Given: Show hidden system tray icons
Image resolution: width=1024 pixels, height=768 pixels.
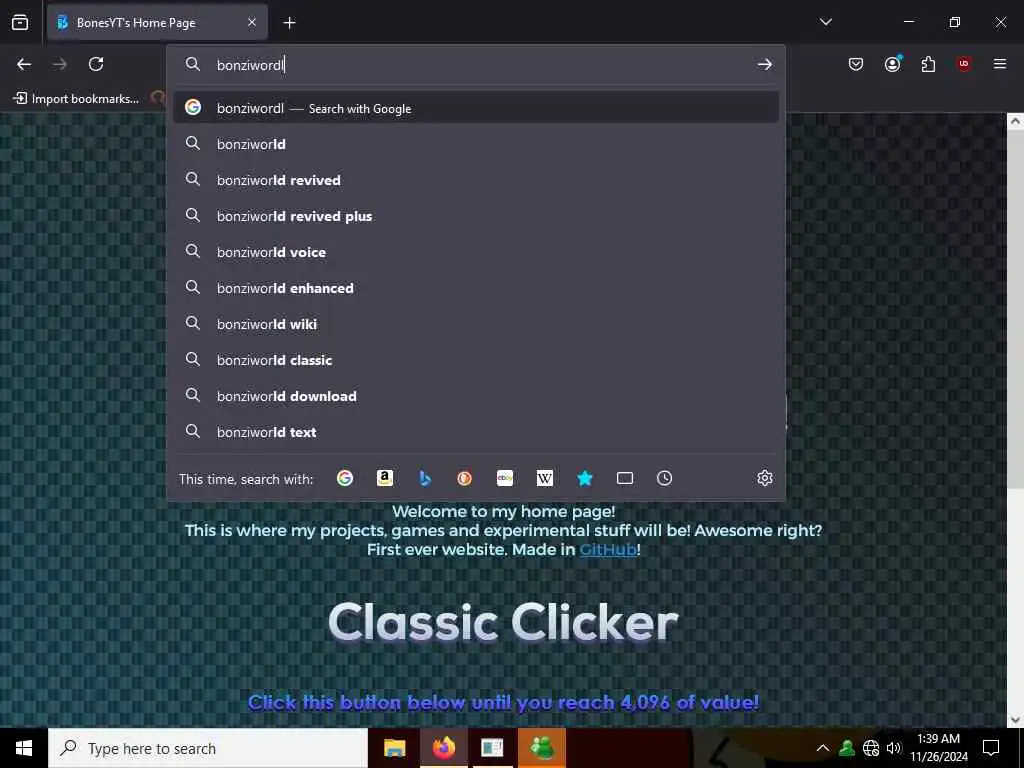Looking at the screenshot, I should tap(823, 748).
